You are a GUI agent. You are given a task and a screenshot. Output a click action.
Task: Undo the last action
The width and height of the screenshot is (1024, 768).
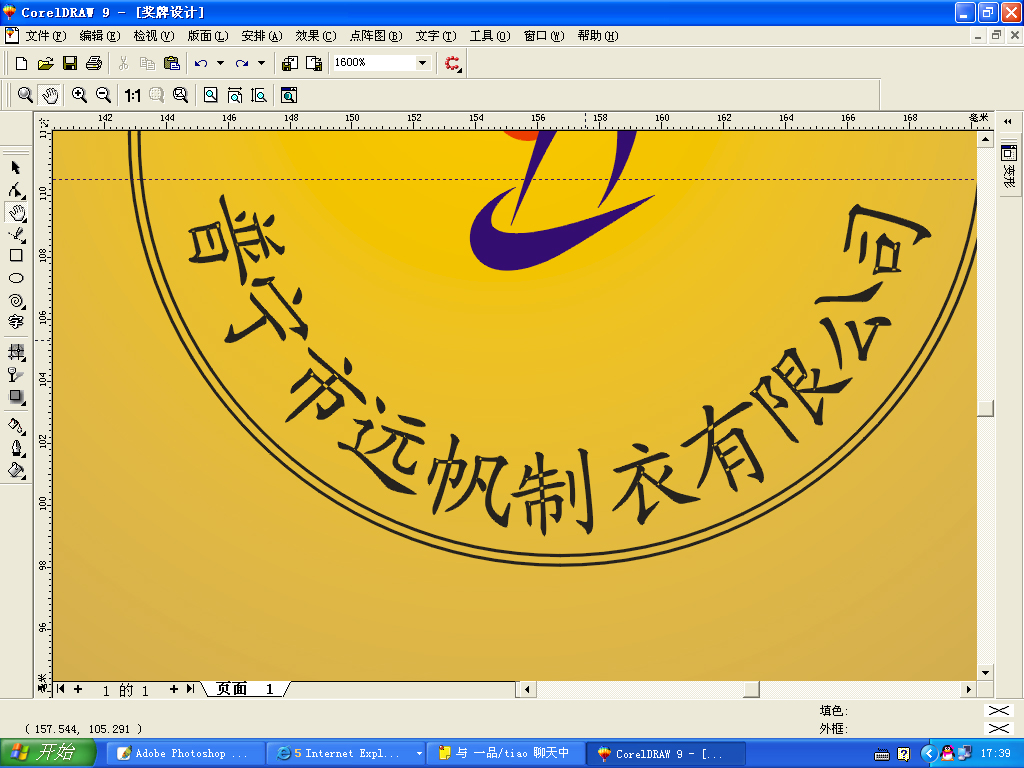pyautogui.click(x=200, y=63)
